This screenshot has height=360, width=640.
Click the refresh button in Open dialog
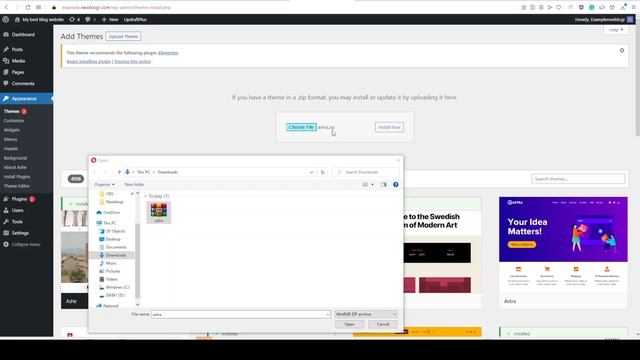coord(322,172)
